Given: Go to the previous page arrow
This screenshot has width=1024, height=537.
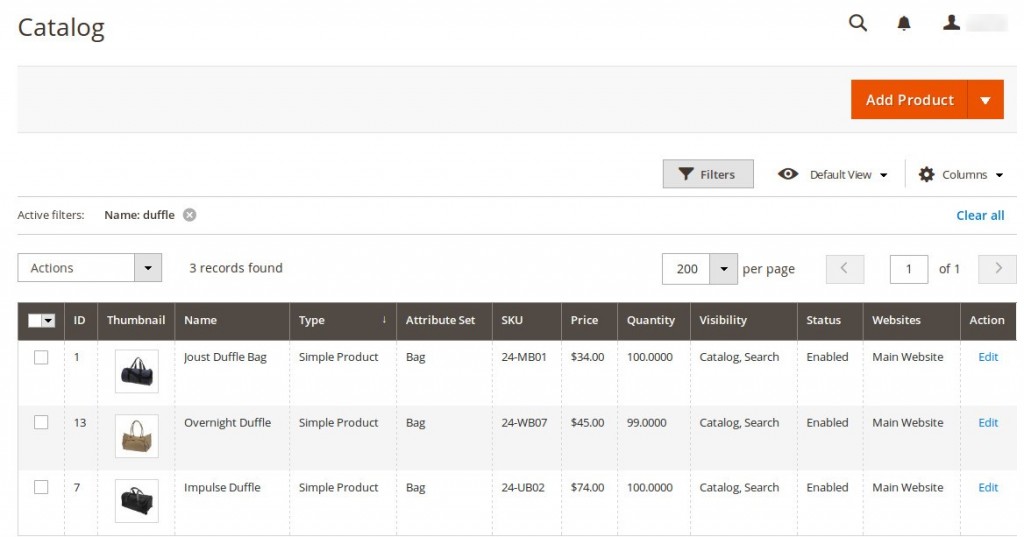Looking at the screenshot, I should click(x=844, y=268).
